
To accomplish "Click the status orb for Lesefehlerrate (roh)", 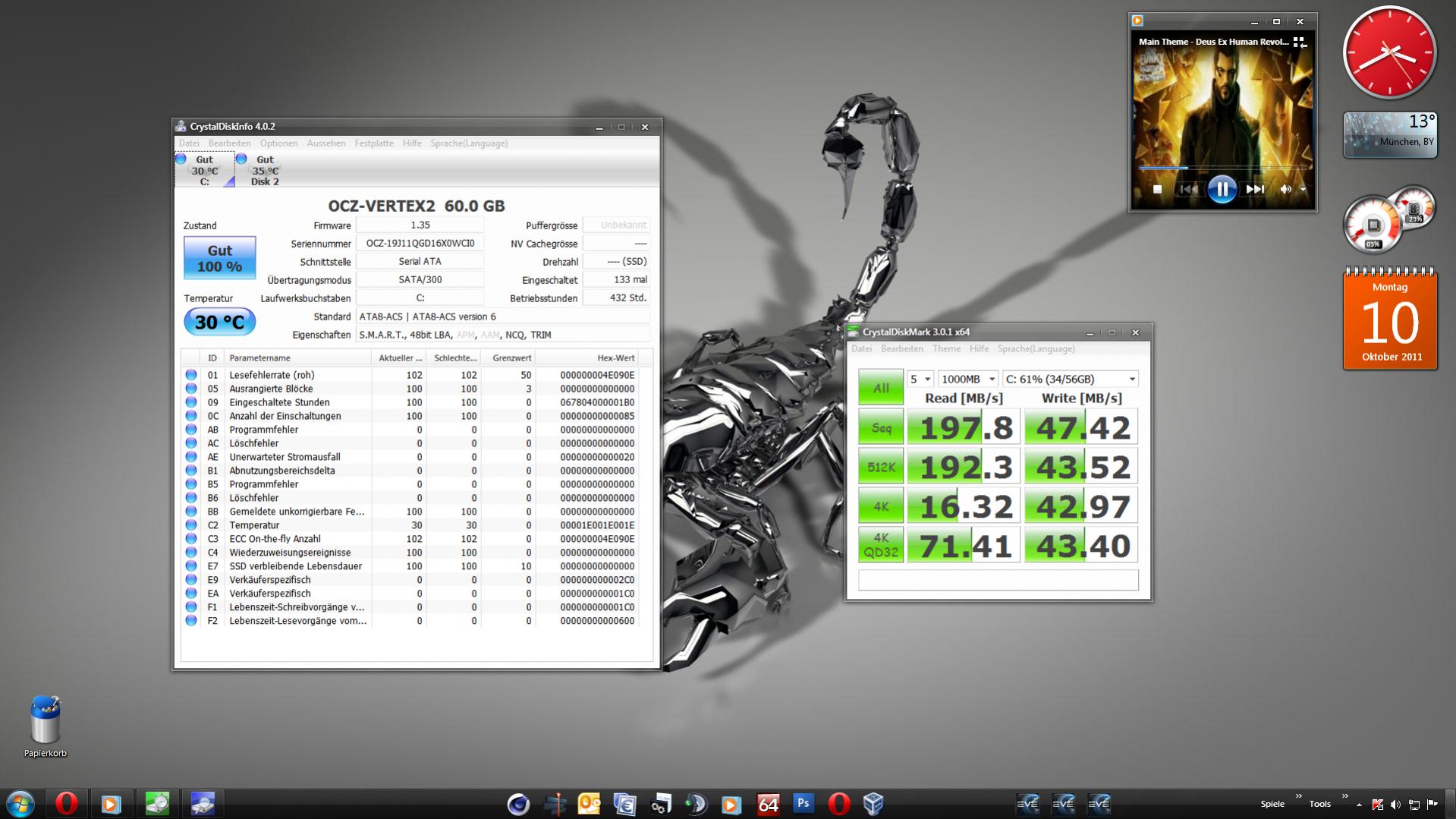I will point(191,375).
